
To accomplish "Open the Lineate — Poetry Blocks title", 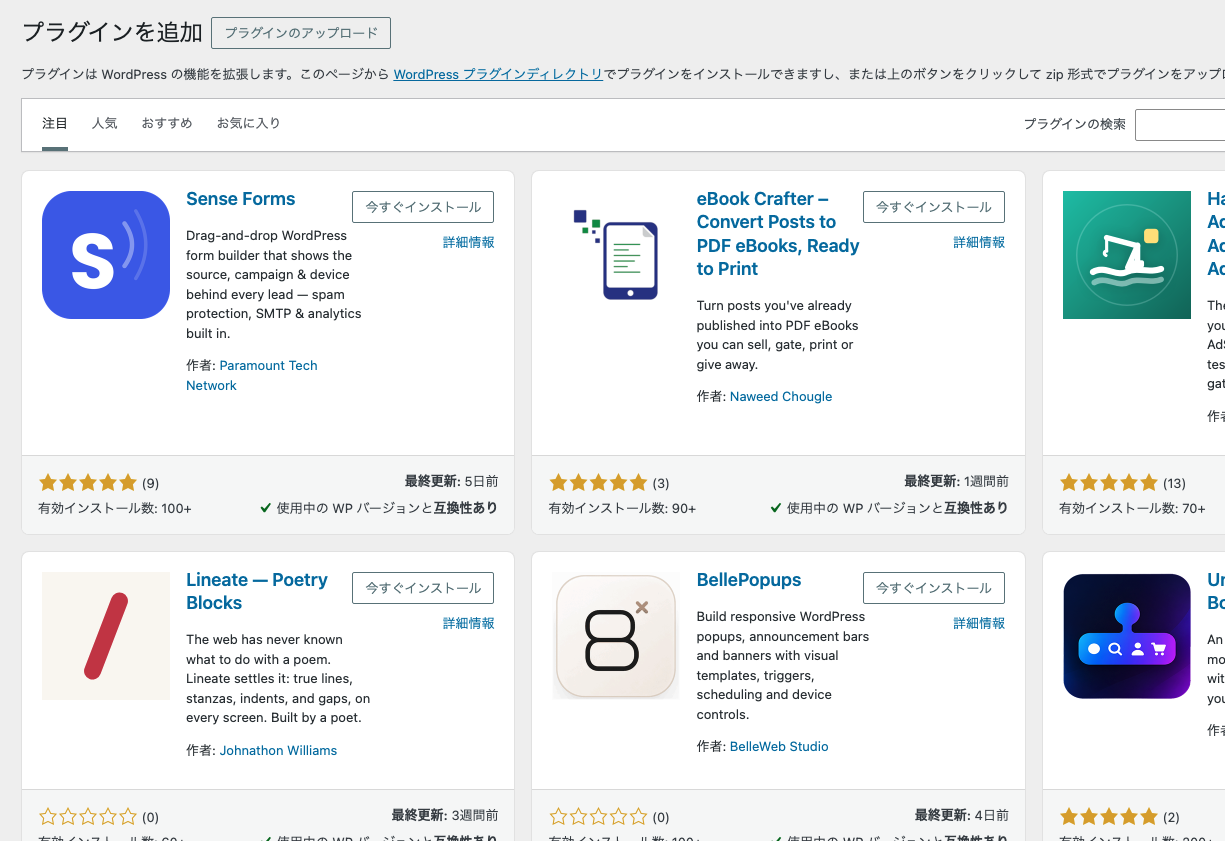I will pyautogui.click(x=257, y=592).
